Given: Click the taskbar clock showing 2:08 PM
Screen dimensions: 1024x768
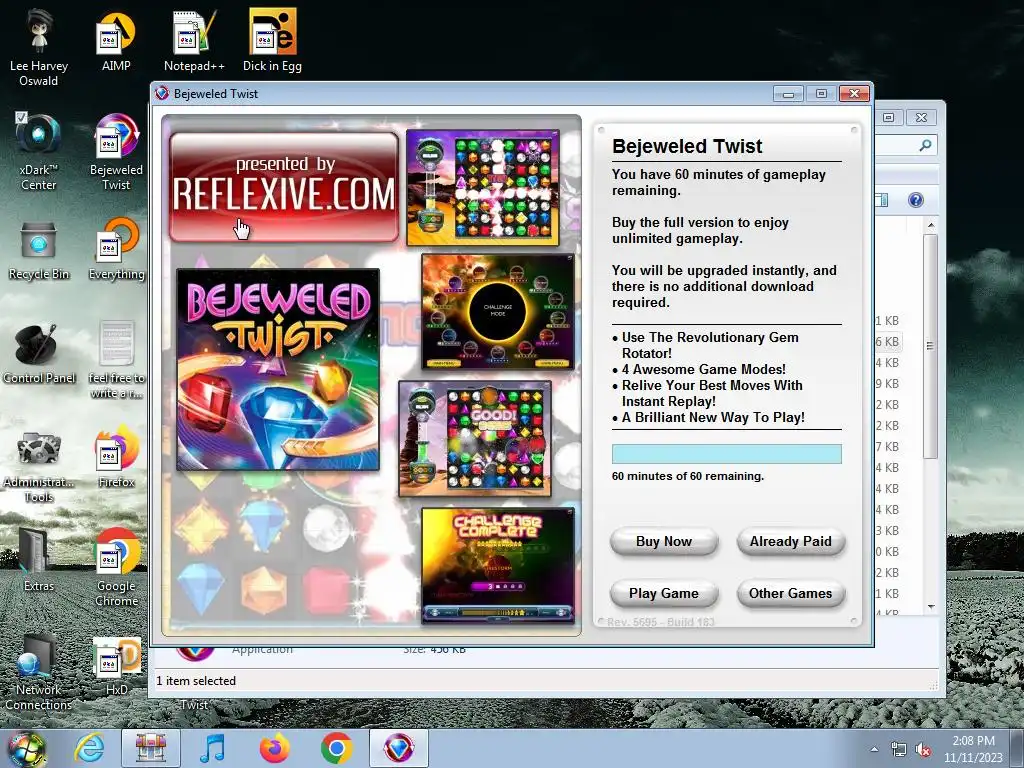Looking at the screenshot, I should 973,749.
